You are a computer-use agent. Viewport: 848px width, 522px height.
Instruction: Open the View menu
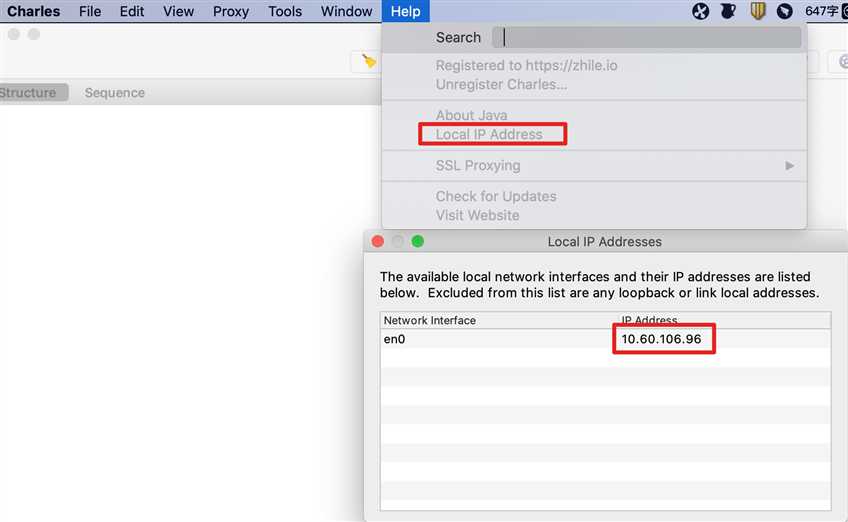[x=178, y=11]
